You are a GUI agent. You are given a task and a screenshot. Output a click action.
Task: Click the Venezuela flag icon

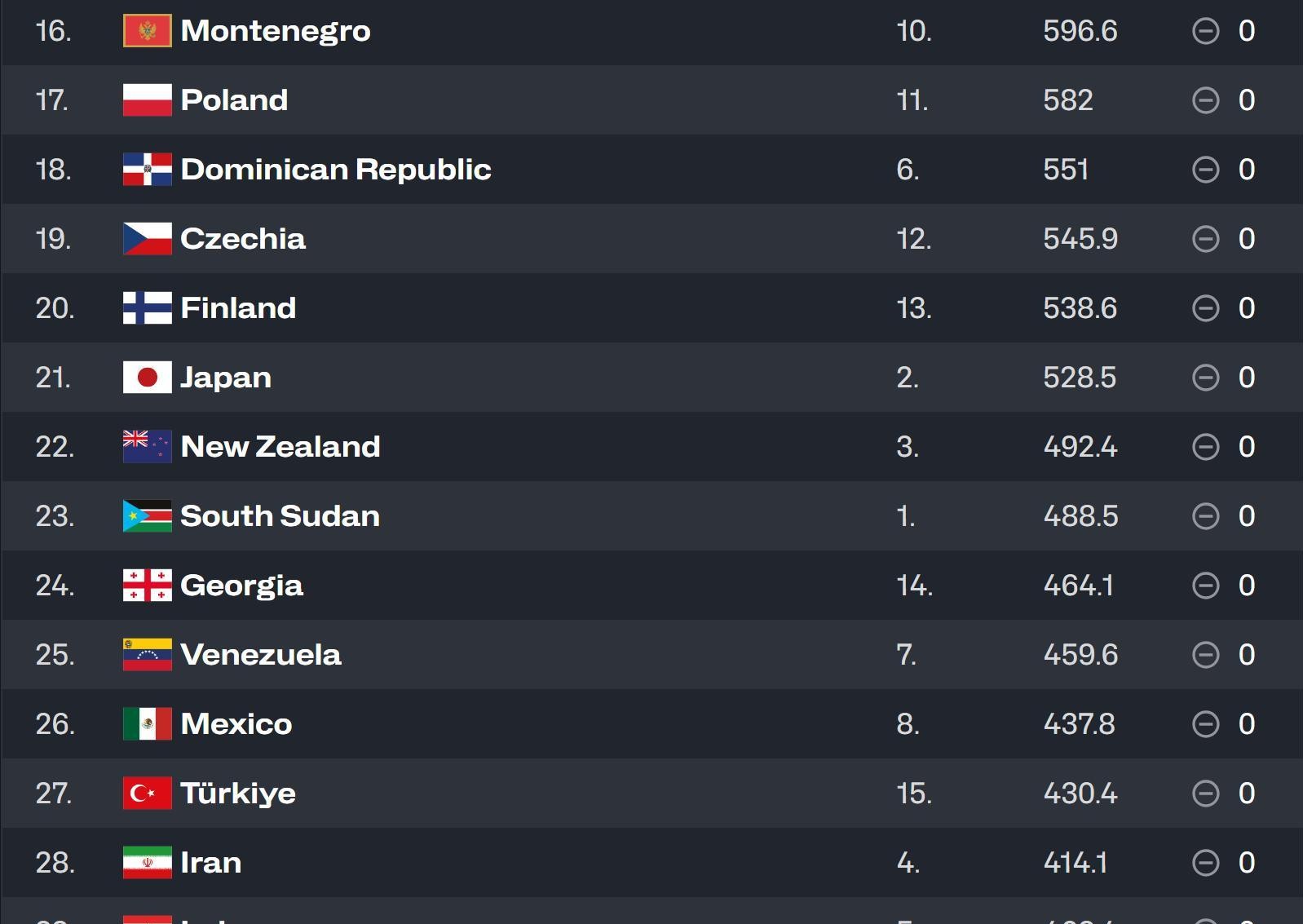coord(148,655)
